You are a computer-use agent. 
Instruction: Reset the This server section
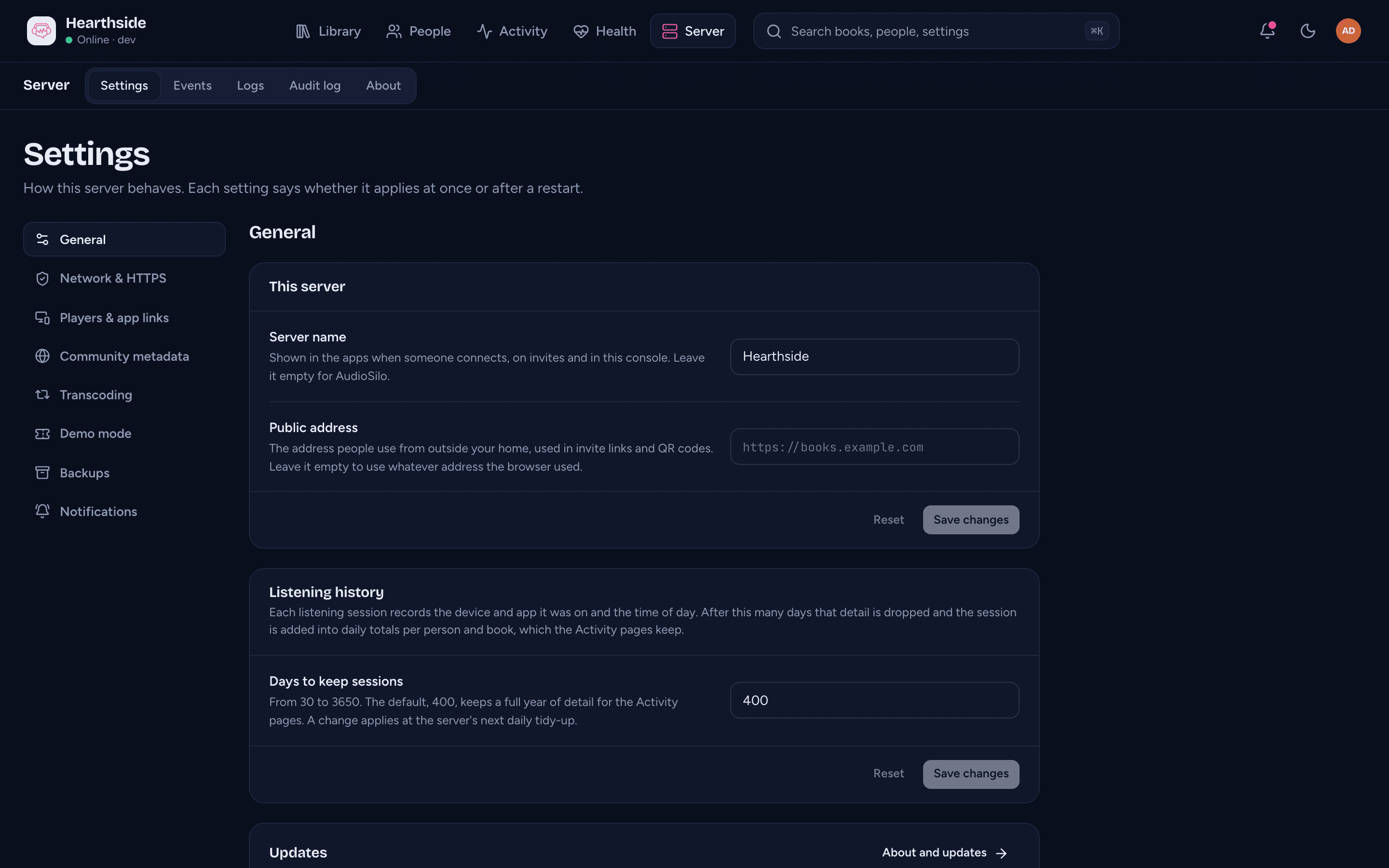click(888, 519)
